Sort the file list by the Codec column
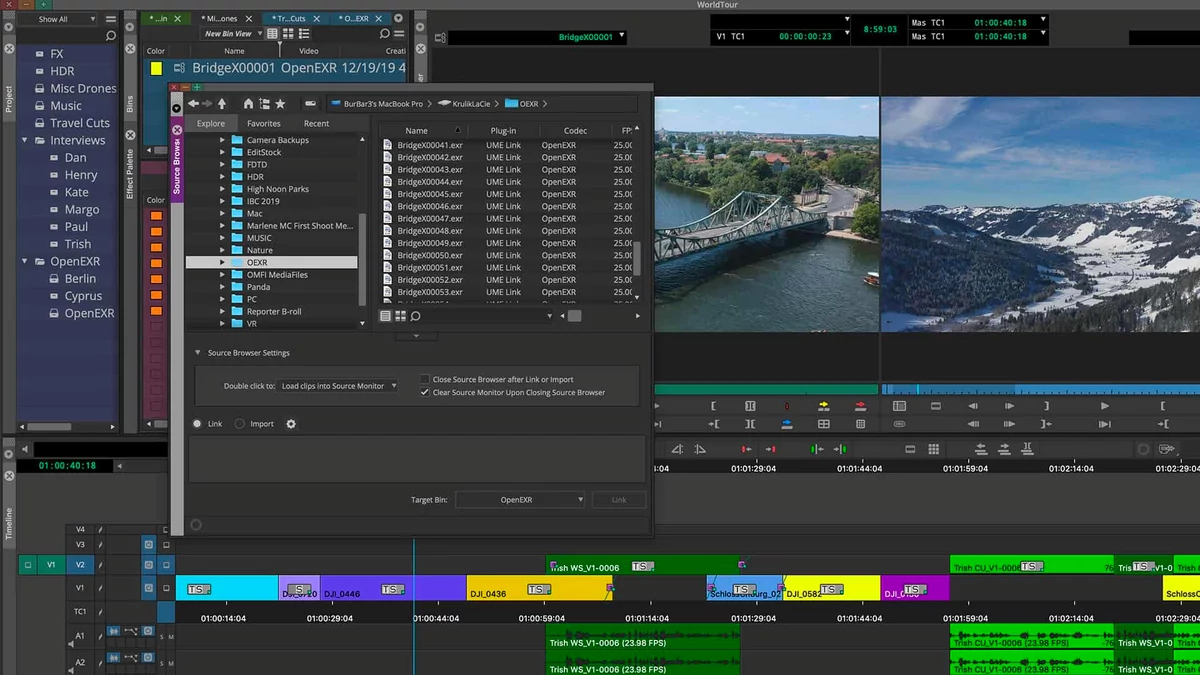1200x675 pixels. pos(575,131)
